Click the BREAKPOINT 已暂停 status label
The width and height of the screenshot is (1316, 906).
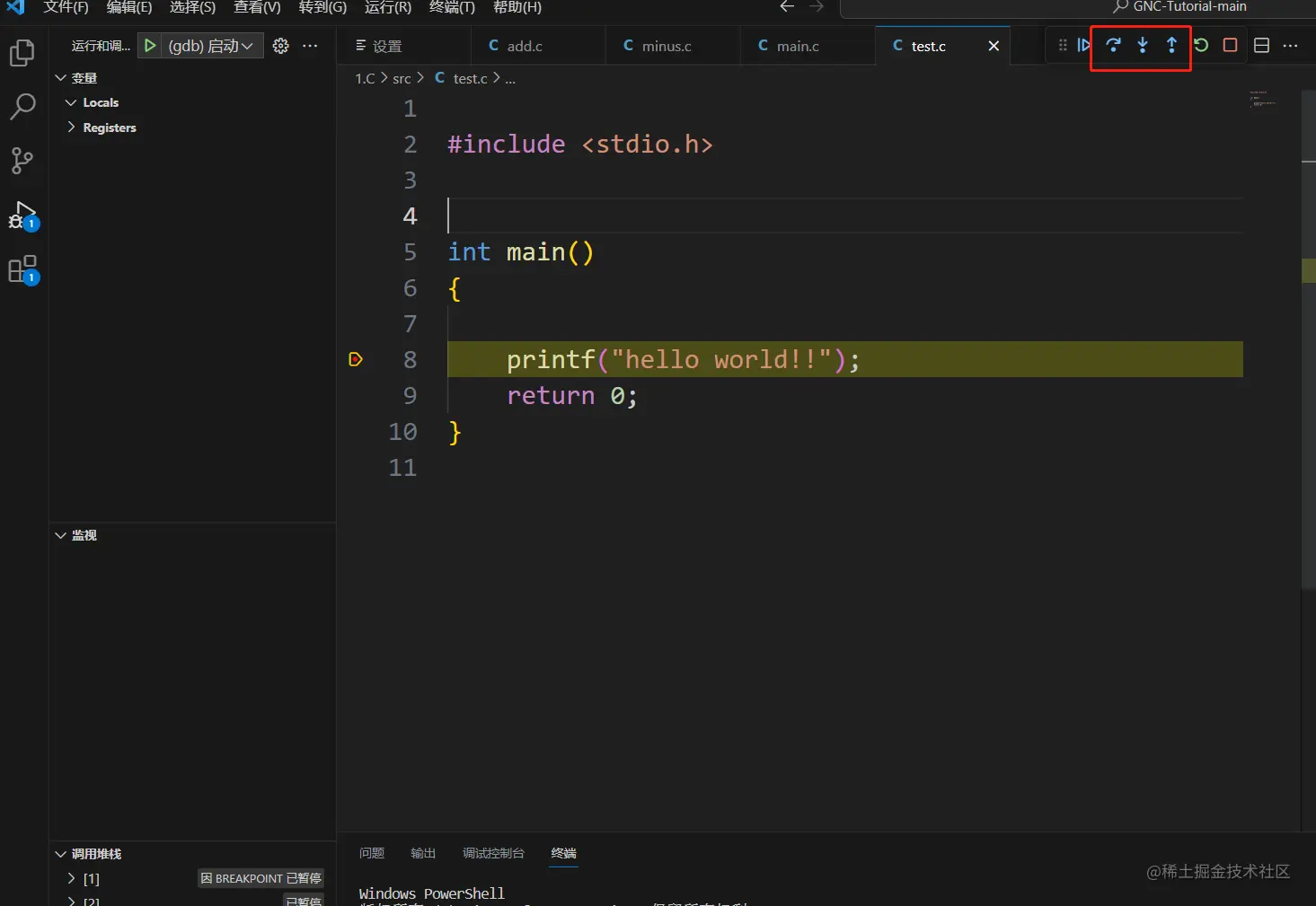(261, 878)
